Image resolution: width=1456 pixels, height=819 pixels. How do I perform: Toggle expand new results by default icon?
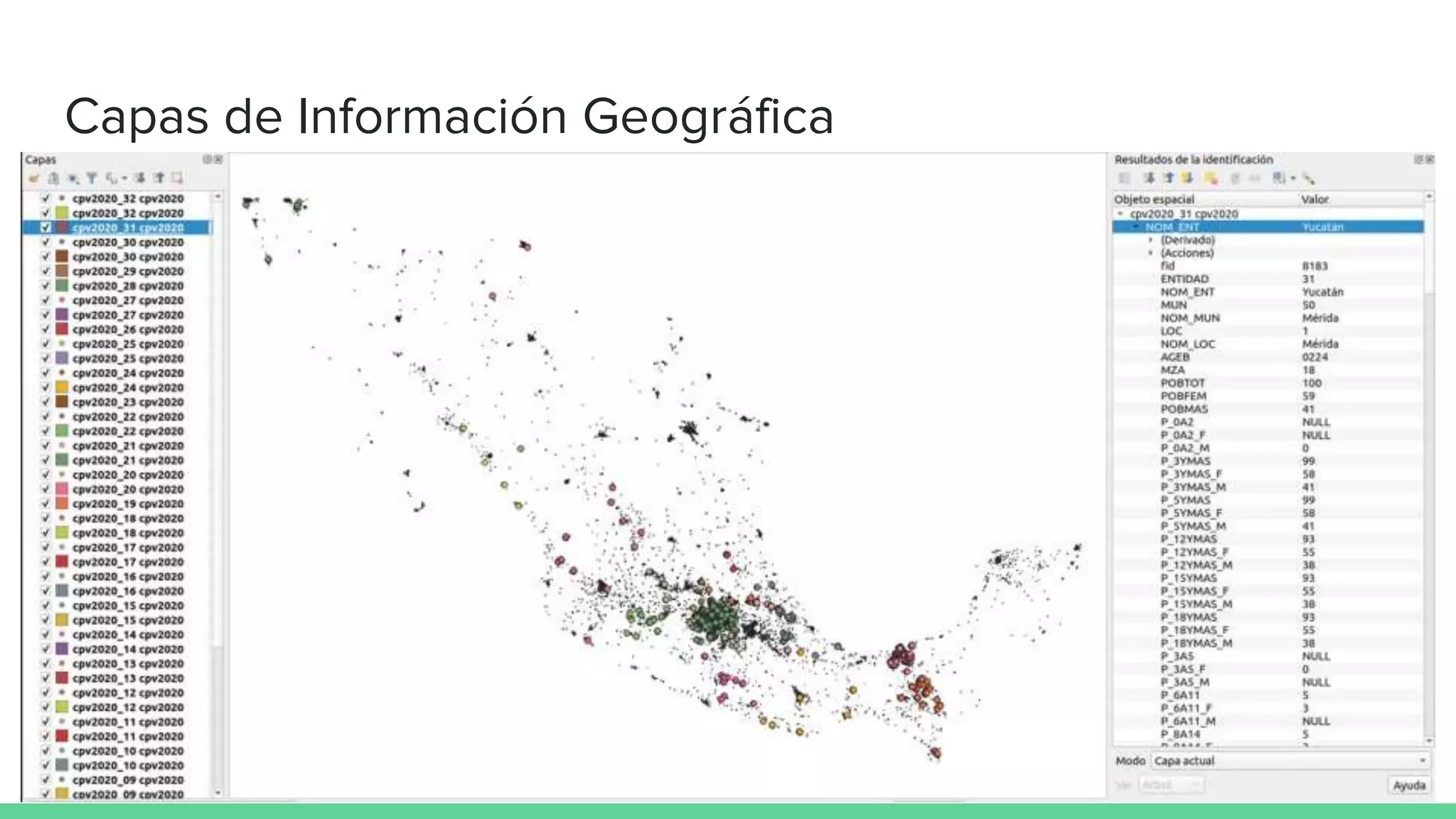pyautogui.click(x=1187, y=178)
